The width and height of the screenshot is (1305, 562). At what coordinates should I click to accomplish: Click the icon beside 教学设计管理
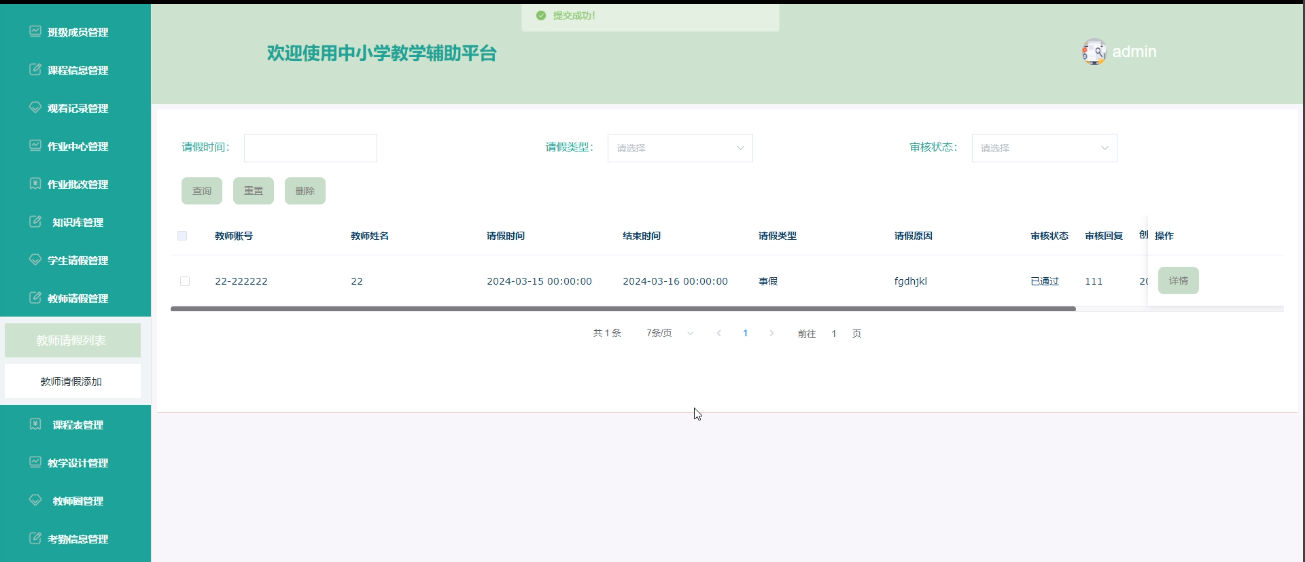pyautogui.click(x=36, y=463)
